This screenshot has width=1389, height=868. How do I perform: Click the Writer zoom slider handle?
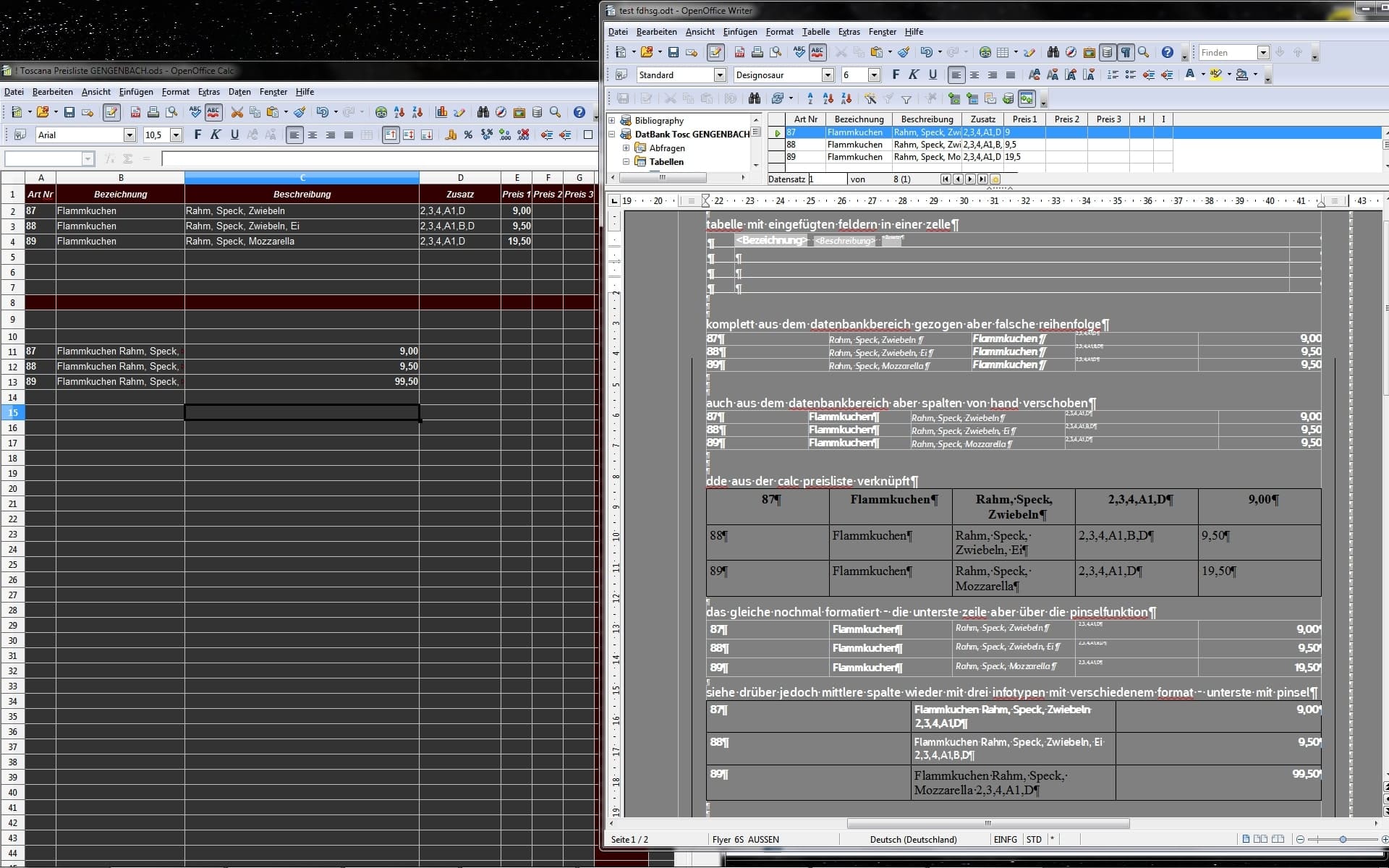1343,839
